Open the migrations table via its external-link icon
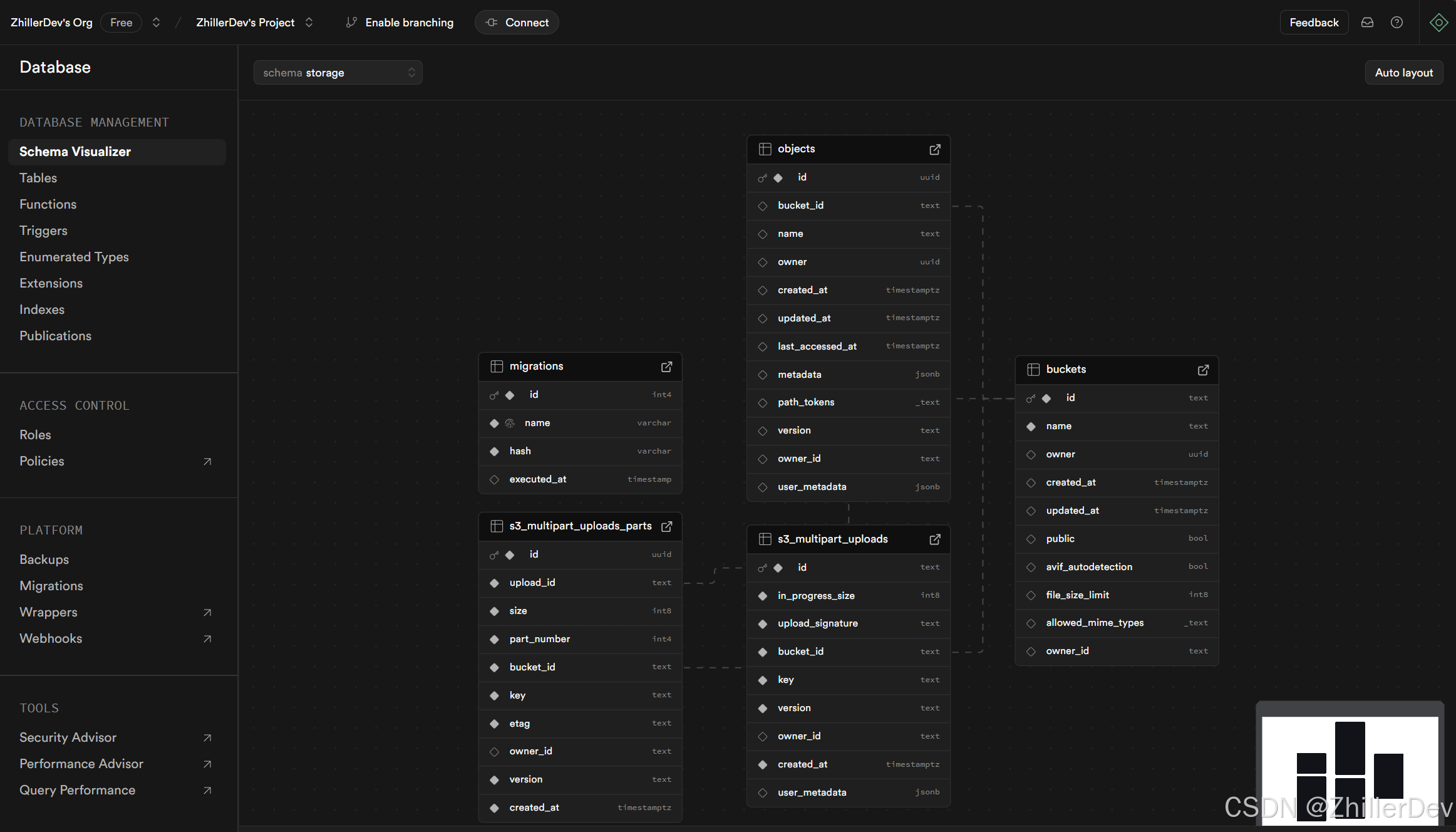Image resolution: width=1456 pixels, height=832 pixels. click(x=666, y=367)
